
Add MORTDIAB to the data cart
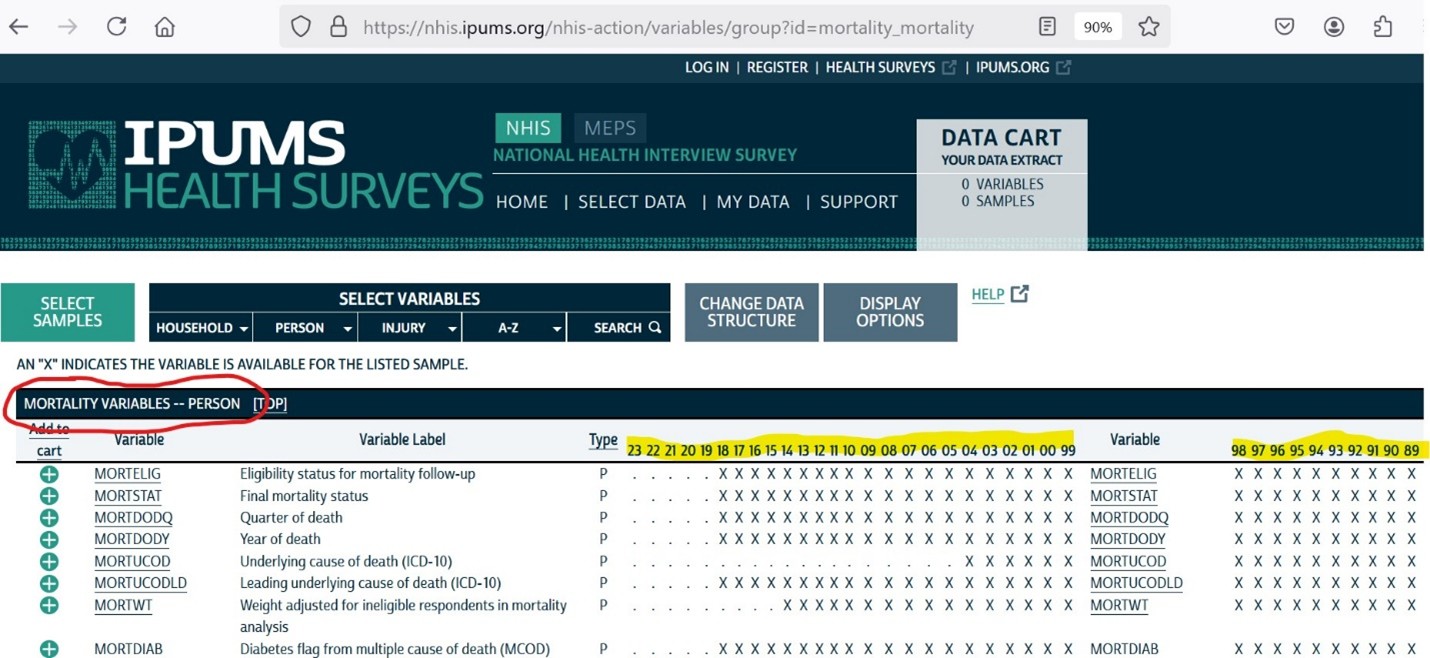click(49, 649)
